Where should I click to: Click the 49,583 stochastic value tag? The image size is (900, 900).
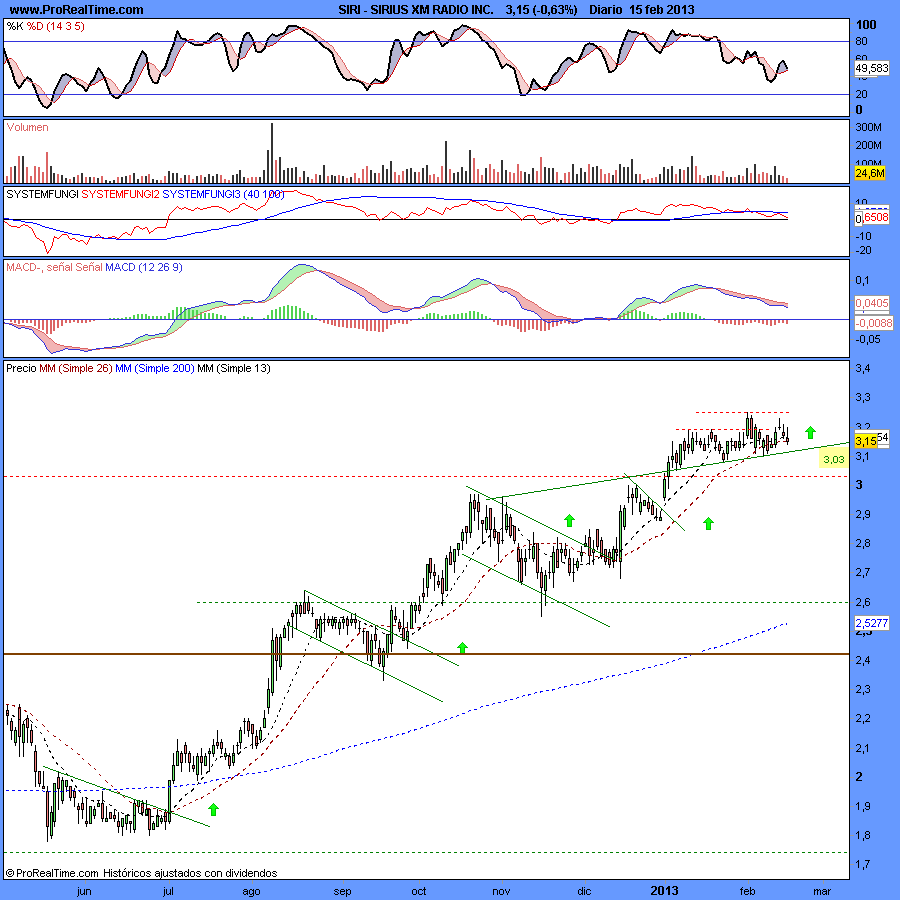pos(872,68)
